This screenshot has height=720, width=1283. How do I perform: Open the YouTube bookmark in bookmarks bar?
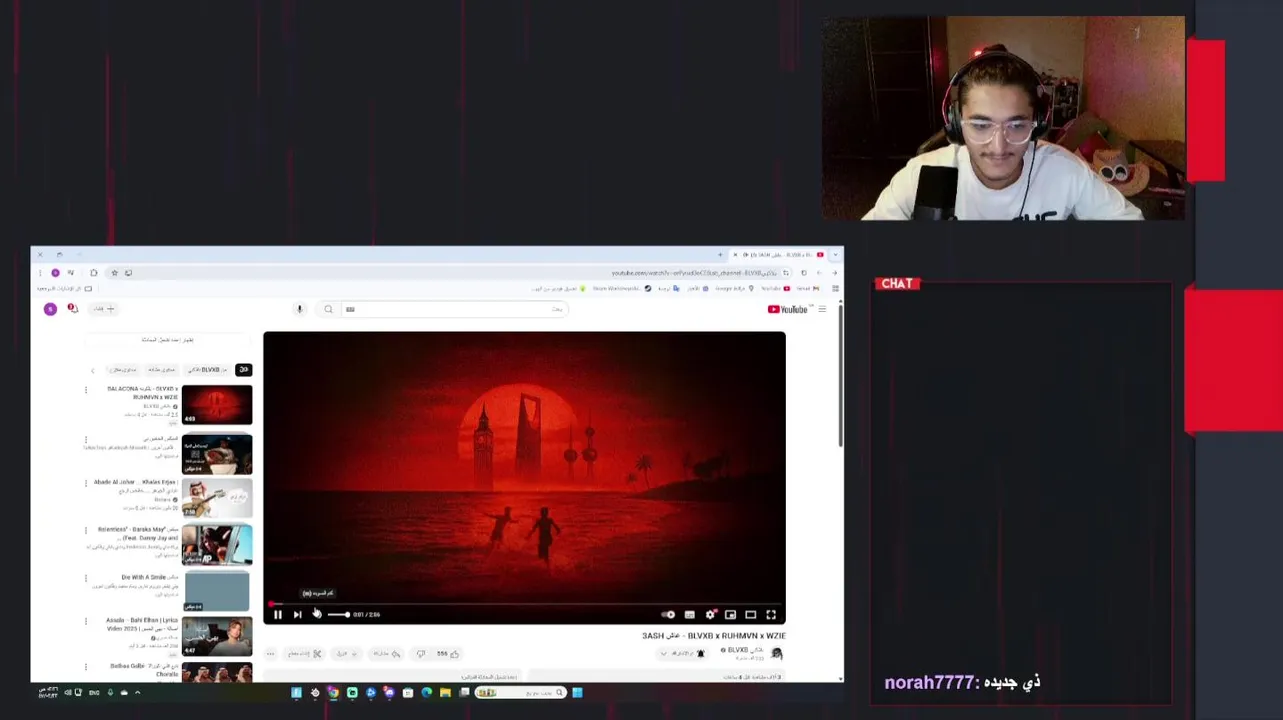[x=774, y=289]
